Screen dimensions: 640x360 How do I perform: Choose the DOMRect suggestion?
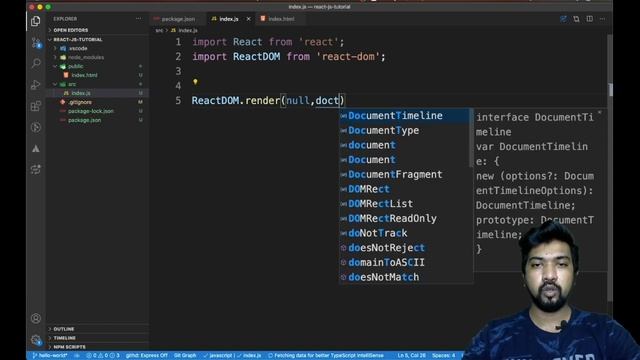[404, 189]
